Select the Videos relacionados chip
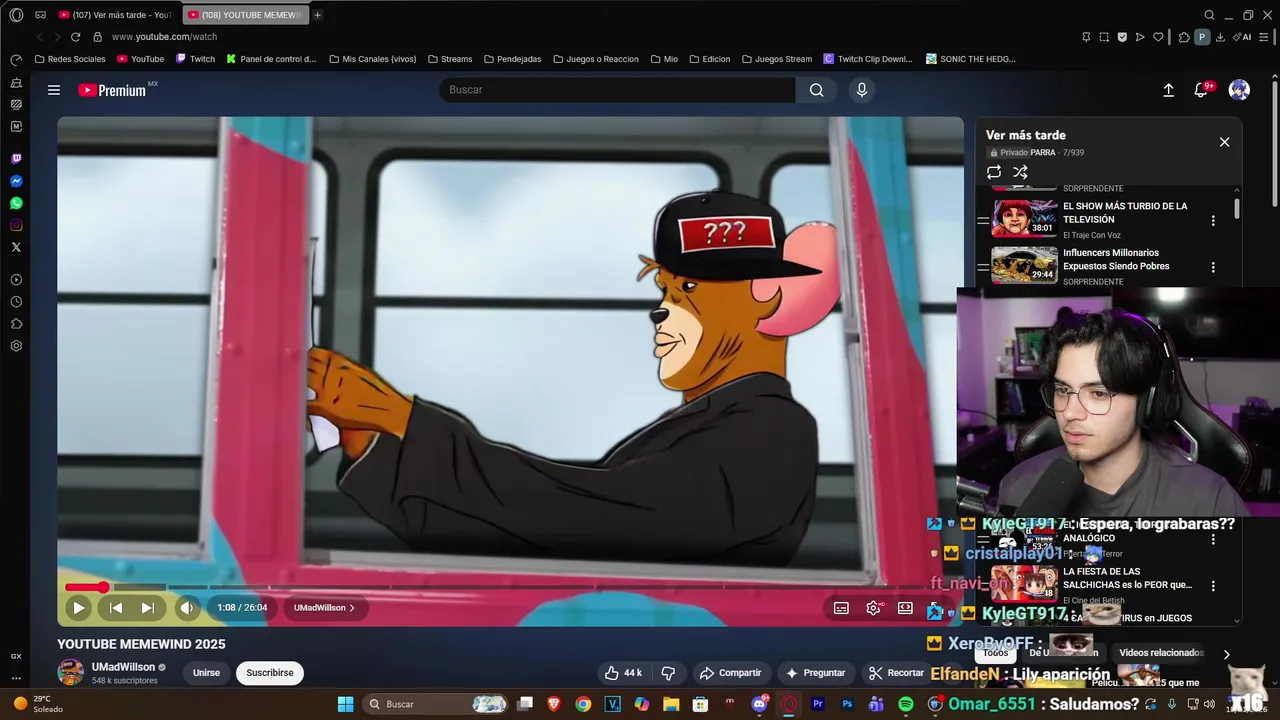Image resolution: width=1280 pixels, height=720 pixels. tap(1161, 653)
